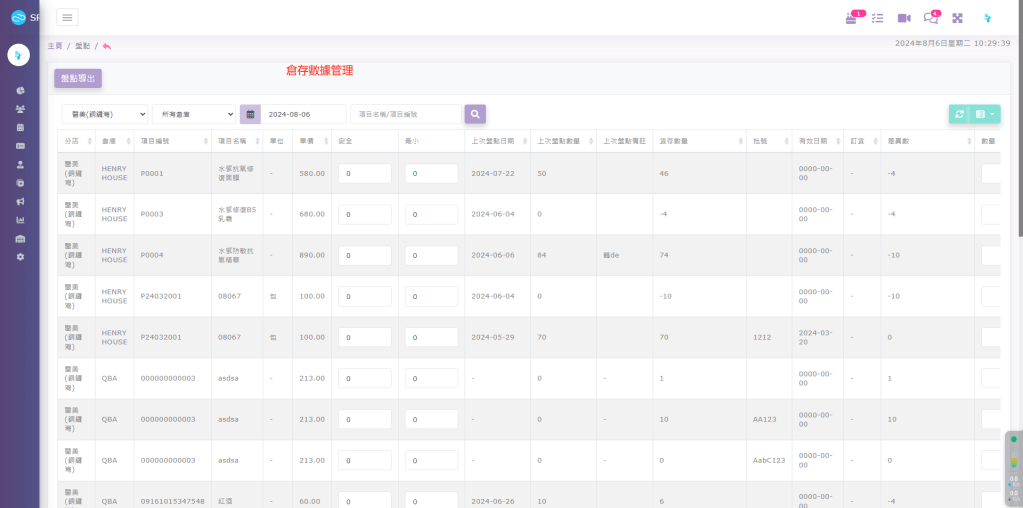Screen dimensions: 1023x508
Task: Click the page vertical scrollbar
Action: [x=1019, y=120]
